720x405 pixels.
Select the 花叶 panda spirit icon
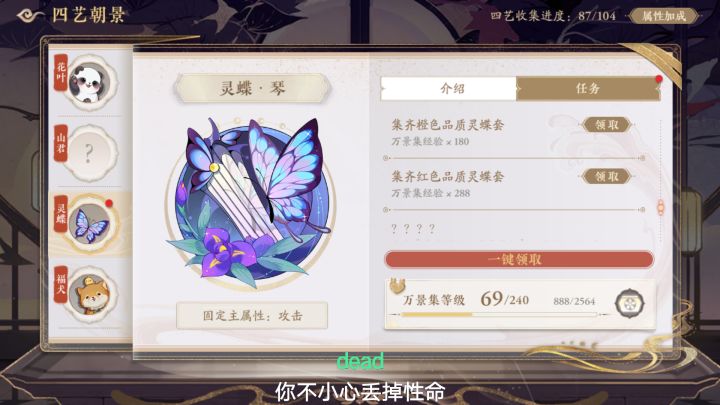90,83
